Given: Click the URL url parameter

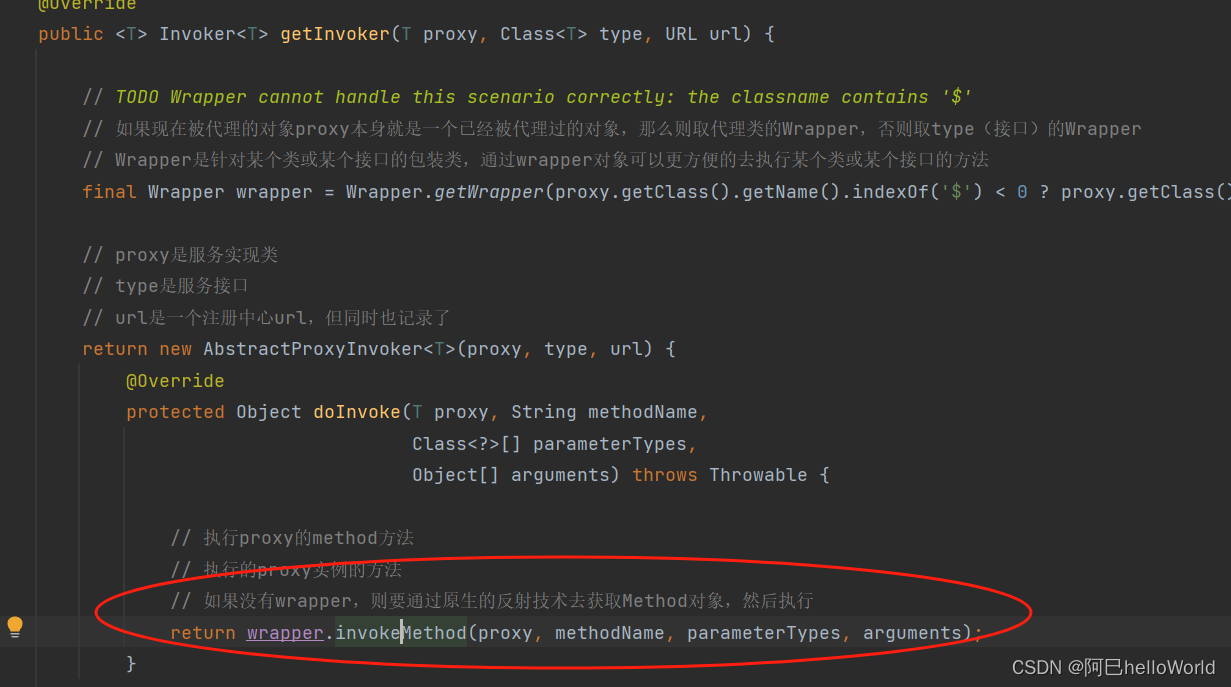Looking at the screenshot, I should point(702,33).
